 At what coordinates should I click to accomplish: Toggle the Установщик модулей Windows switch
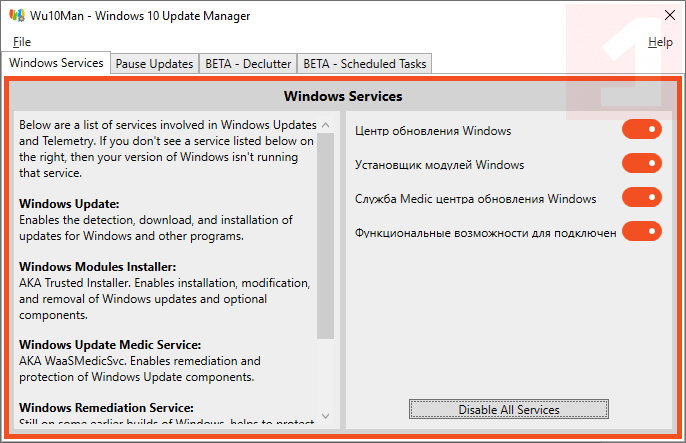pyautogui.click(x=641, y=163)
